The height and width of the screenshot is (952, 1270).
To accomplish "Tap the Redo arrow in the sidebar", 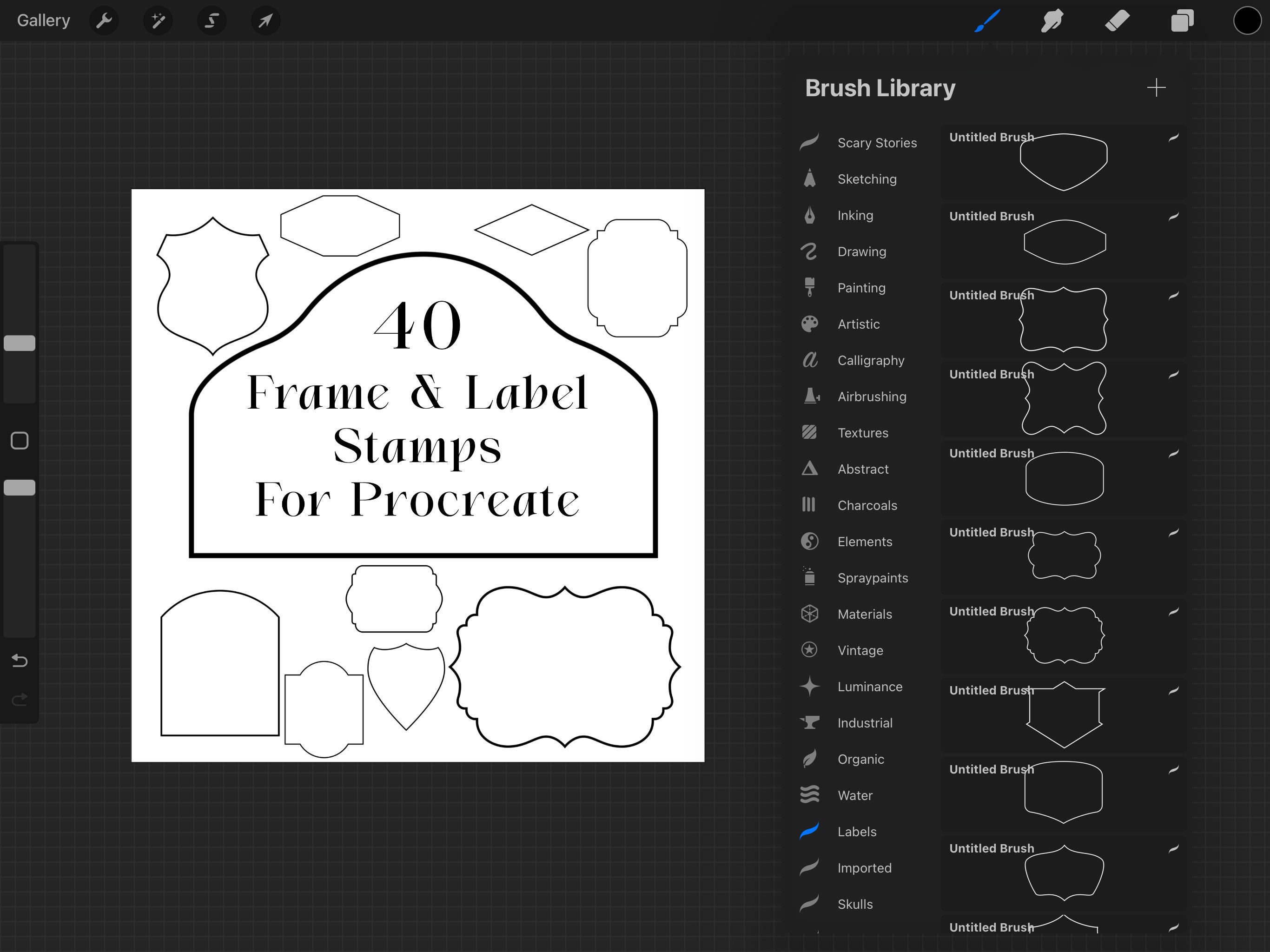I will tap(20, 699).
